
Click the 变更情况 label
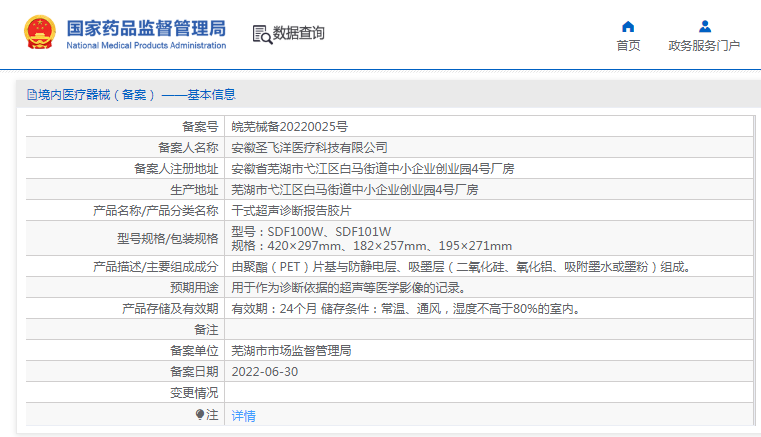point(194,393)
